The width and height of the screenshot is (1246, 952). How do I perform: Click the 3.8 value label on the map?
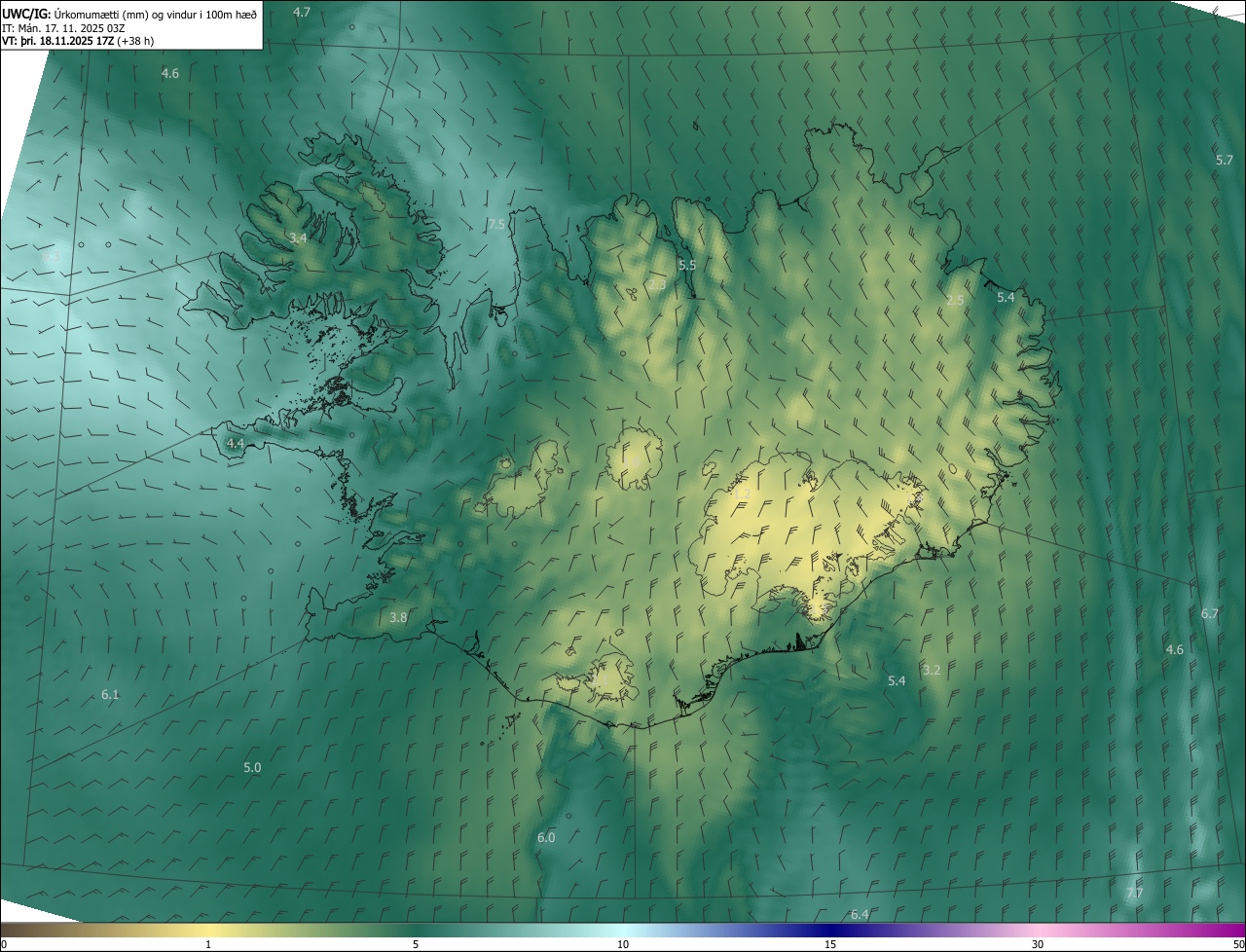click(x=398, y=617)
